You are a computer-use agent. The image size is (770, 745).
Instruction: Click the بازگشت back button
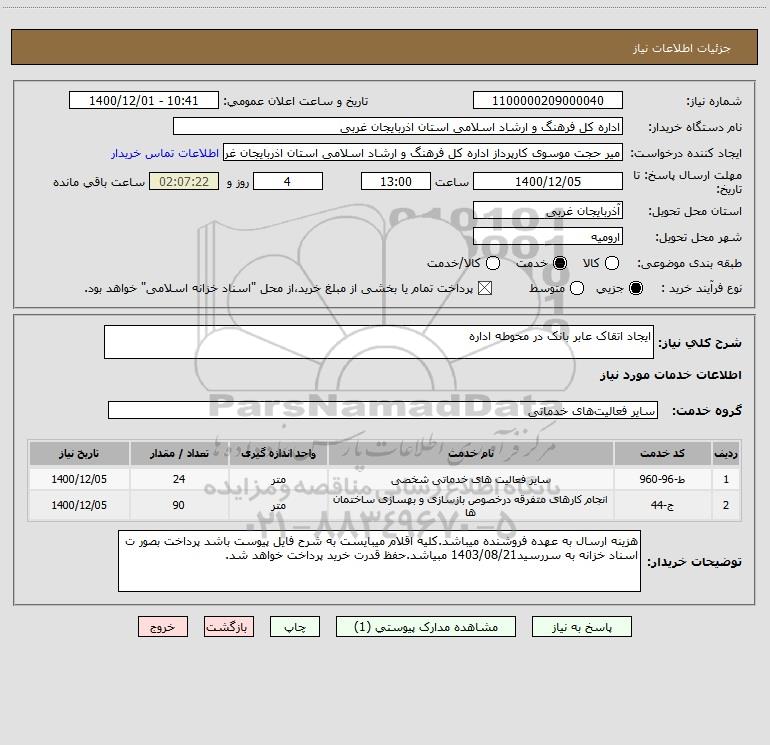tap(229, 627)
